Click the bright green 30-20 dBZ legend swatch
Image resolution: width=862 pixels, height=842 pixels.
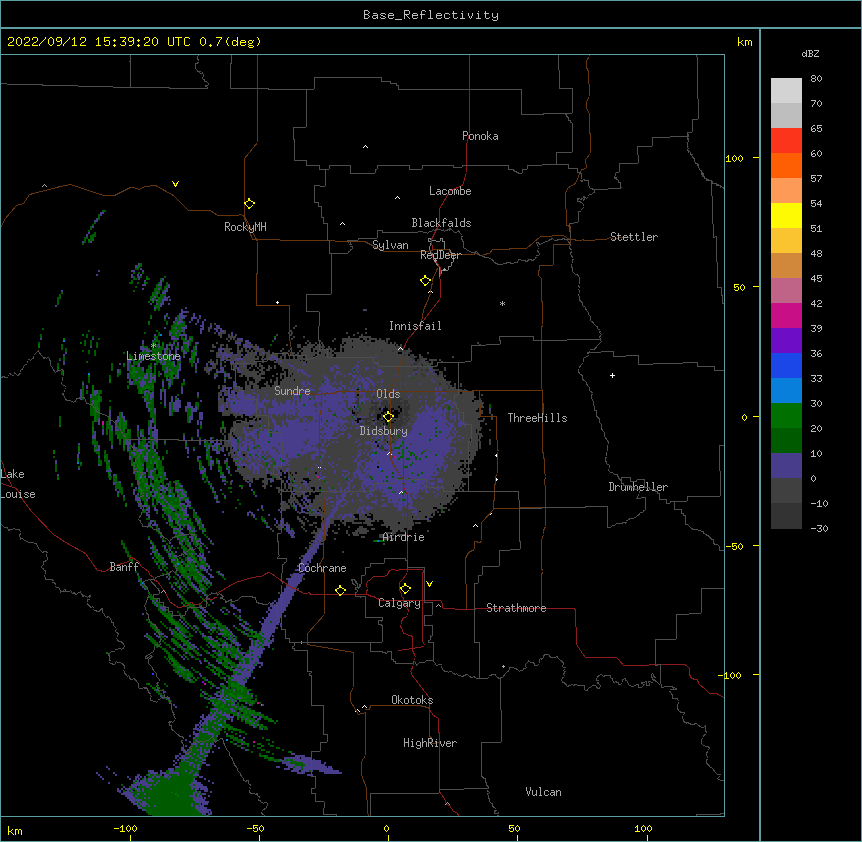tap(786, 416)
